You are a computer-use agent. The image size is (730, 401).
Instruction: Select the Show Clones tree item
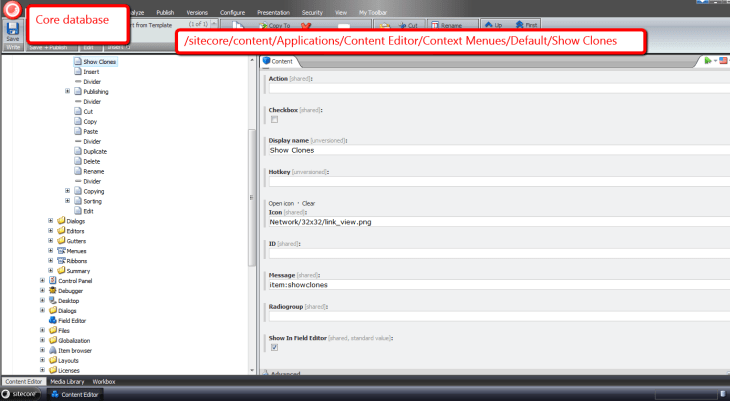[x=99, y=61]
